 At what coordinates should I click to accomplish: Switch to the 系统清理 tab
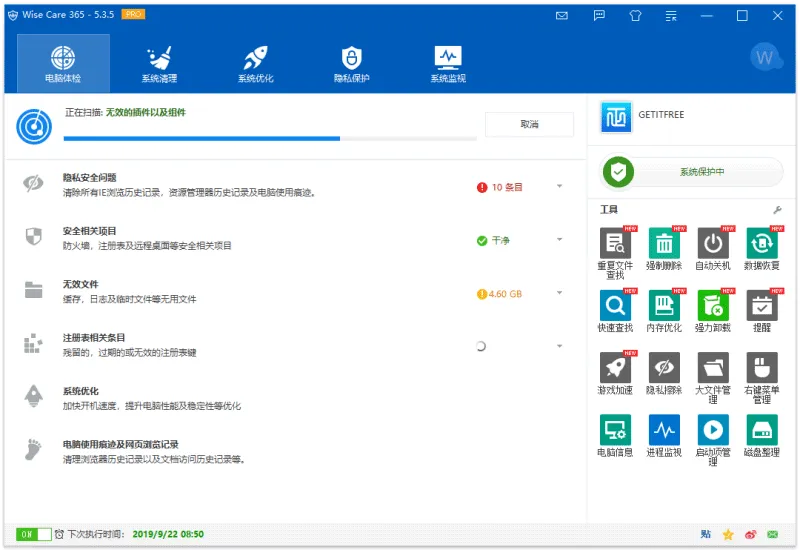point(160,63)
